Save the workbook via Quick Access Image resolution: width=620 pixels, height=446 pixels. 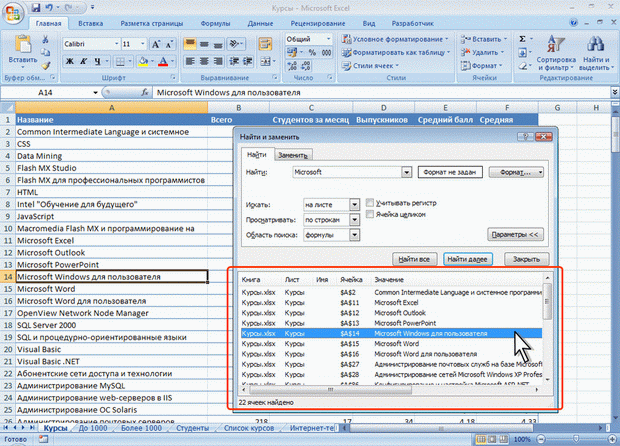point(36,8)
